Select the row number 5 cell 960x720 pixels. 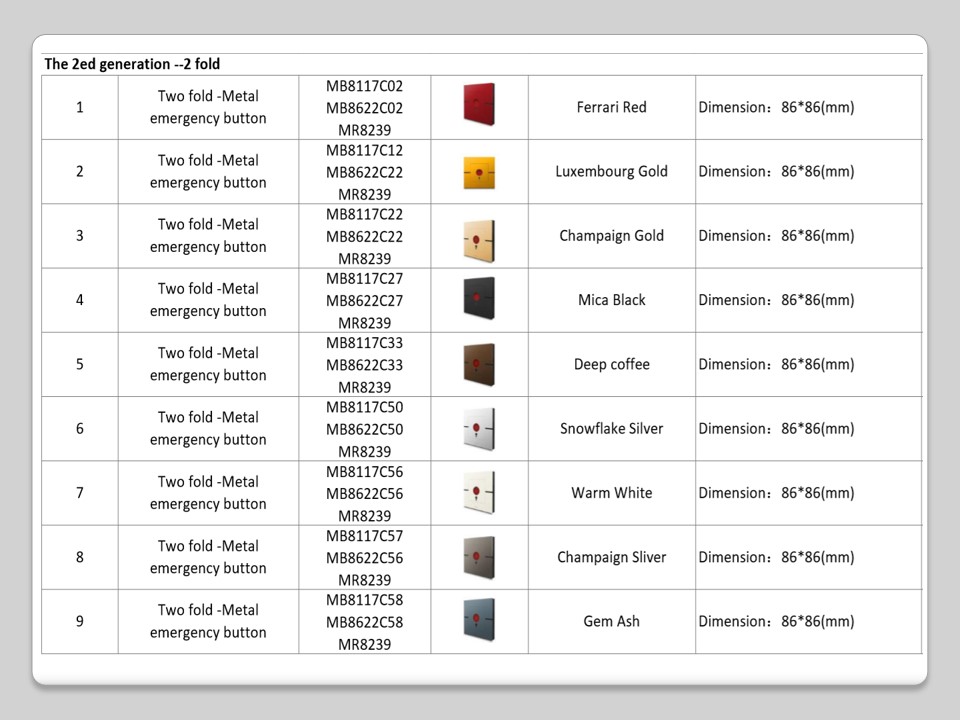click(x=80, y=364)
